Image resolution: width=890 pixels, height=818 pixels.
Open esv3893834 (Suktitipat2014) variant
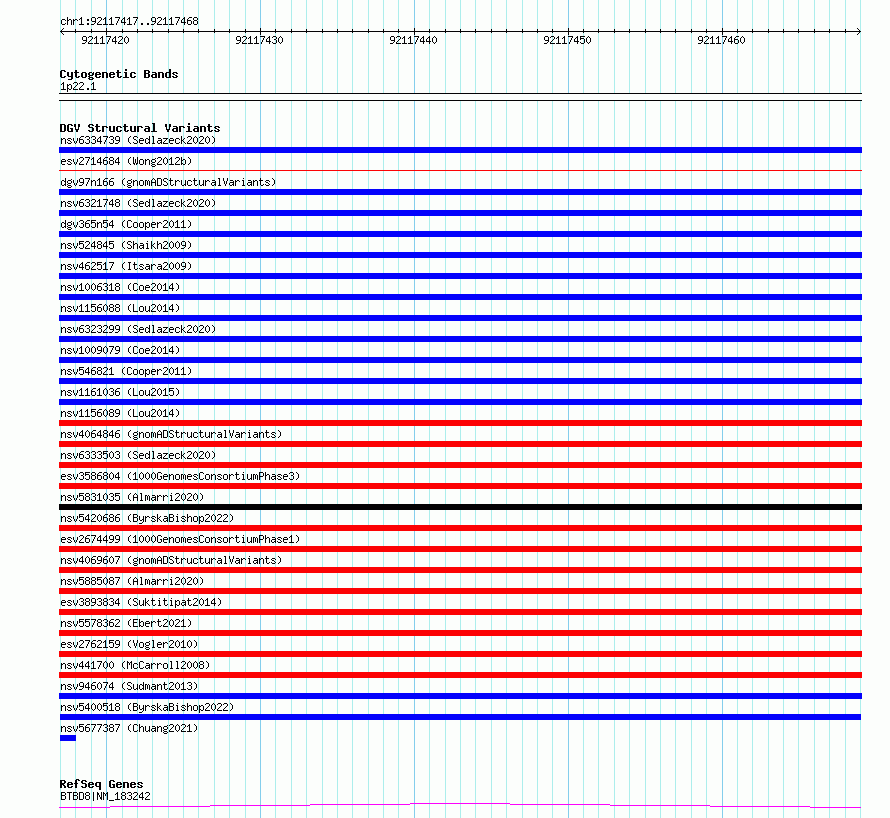[x=141, y=602]
